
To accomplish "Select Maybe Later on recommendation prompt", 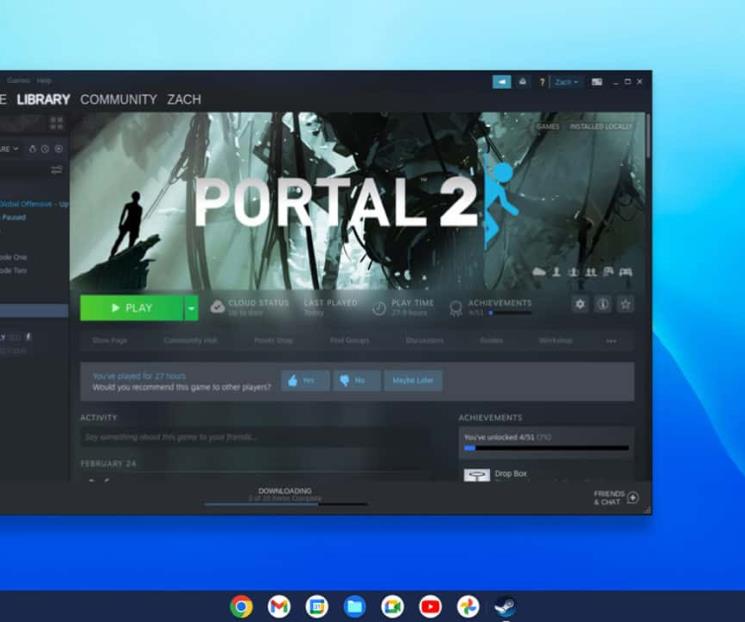I will click(413, 380).
